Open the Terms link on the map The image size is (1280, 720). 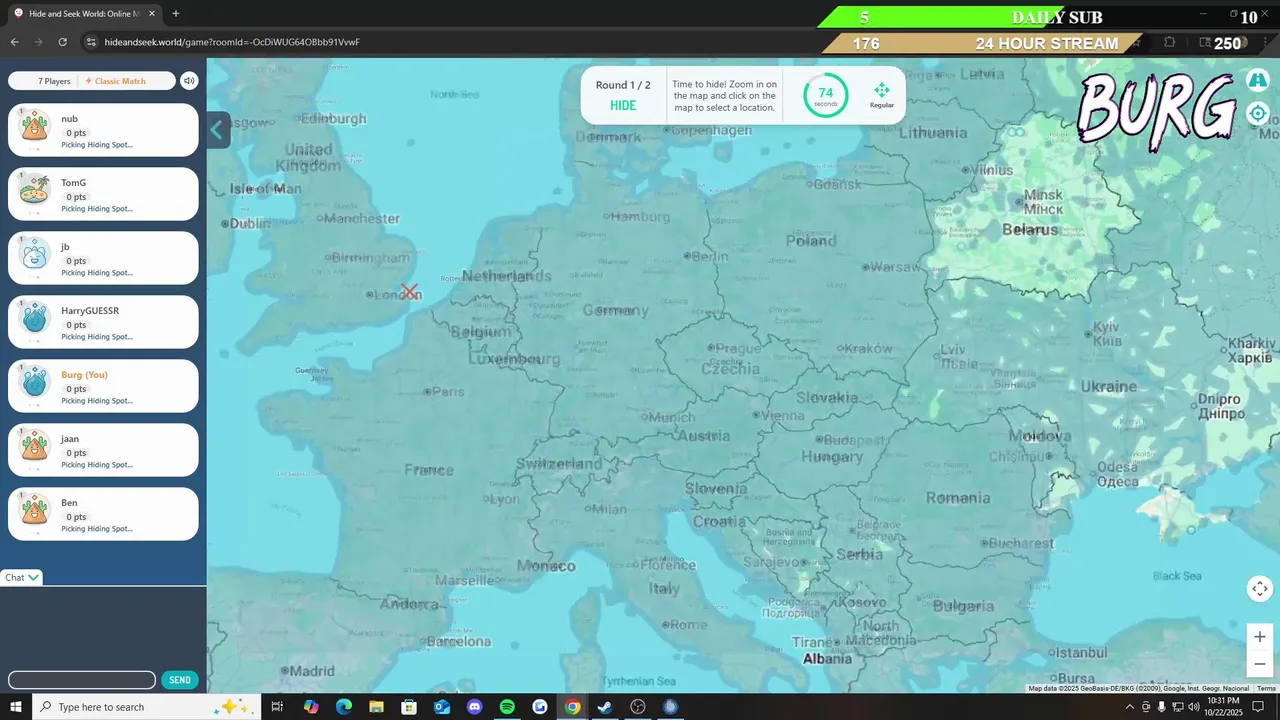pyautogui.click(x=1266, y=688)
